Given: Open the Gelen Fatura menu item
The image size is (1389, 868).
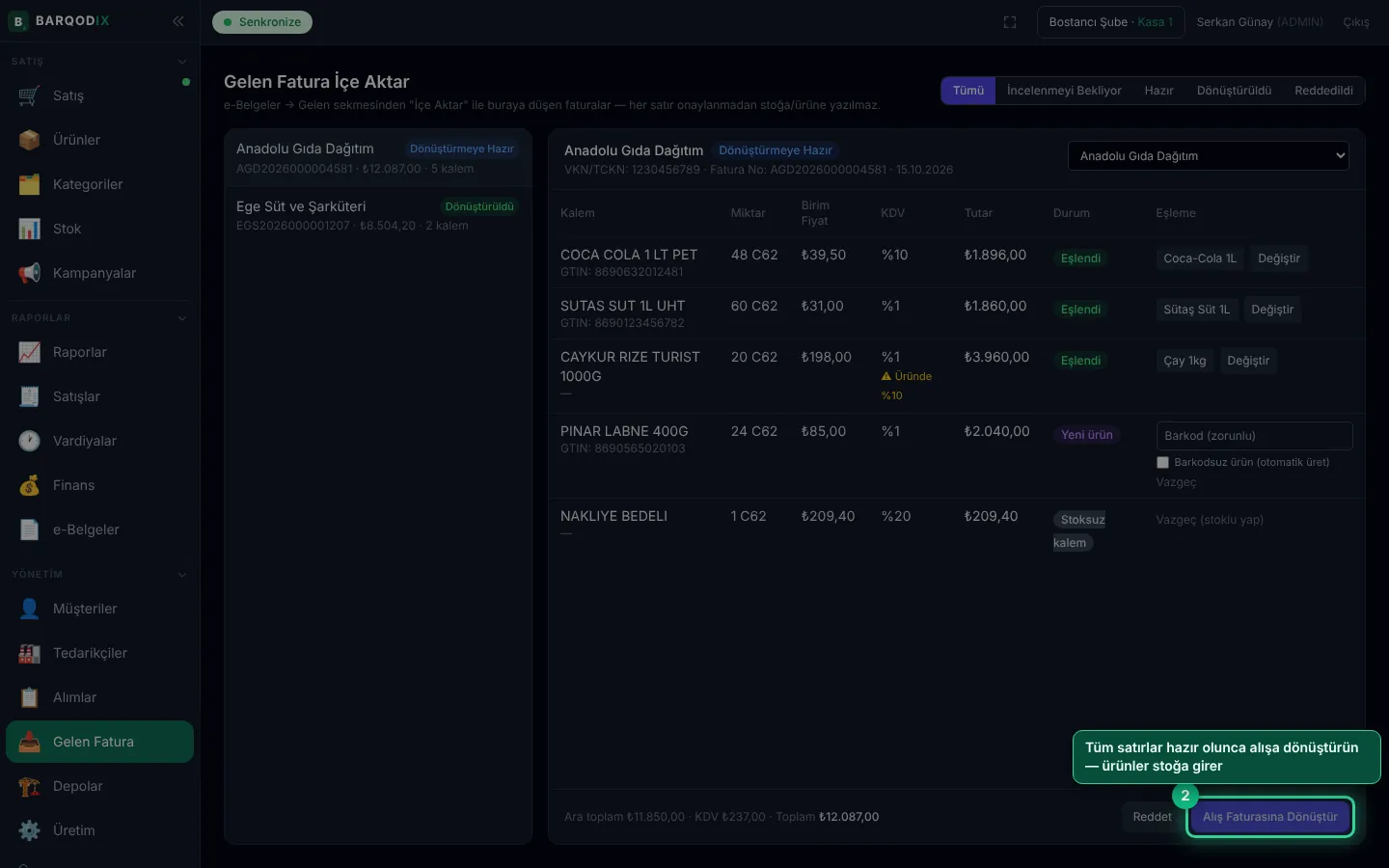Looking at the screenshot, I should click(x=99, y=742).
